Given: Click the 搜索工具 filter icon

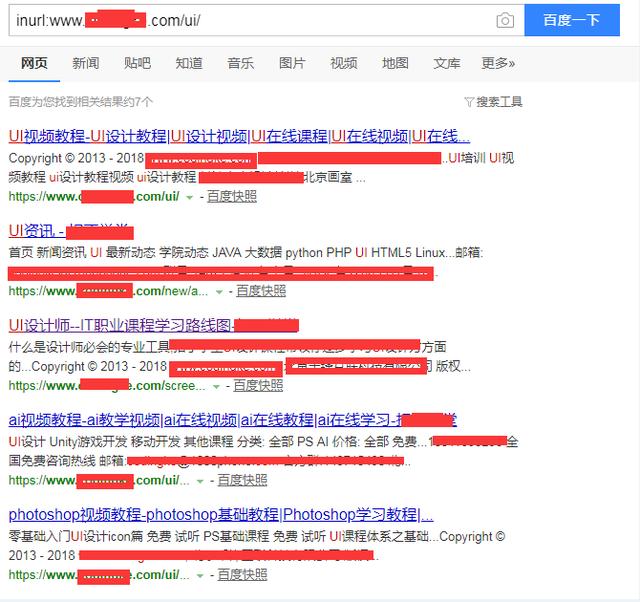Looking at the screenshot, I should coord(469,102).
